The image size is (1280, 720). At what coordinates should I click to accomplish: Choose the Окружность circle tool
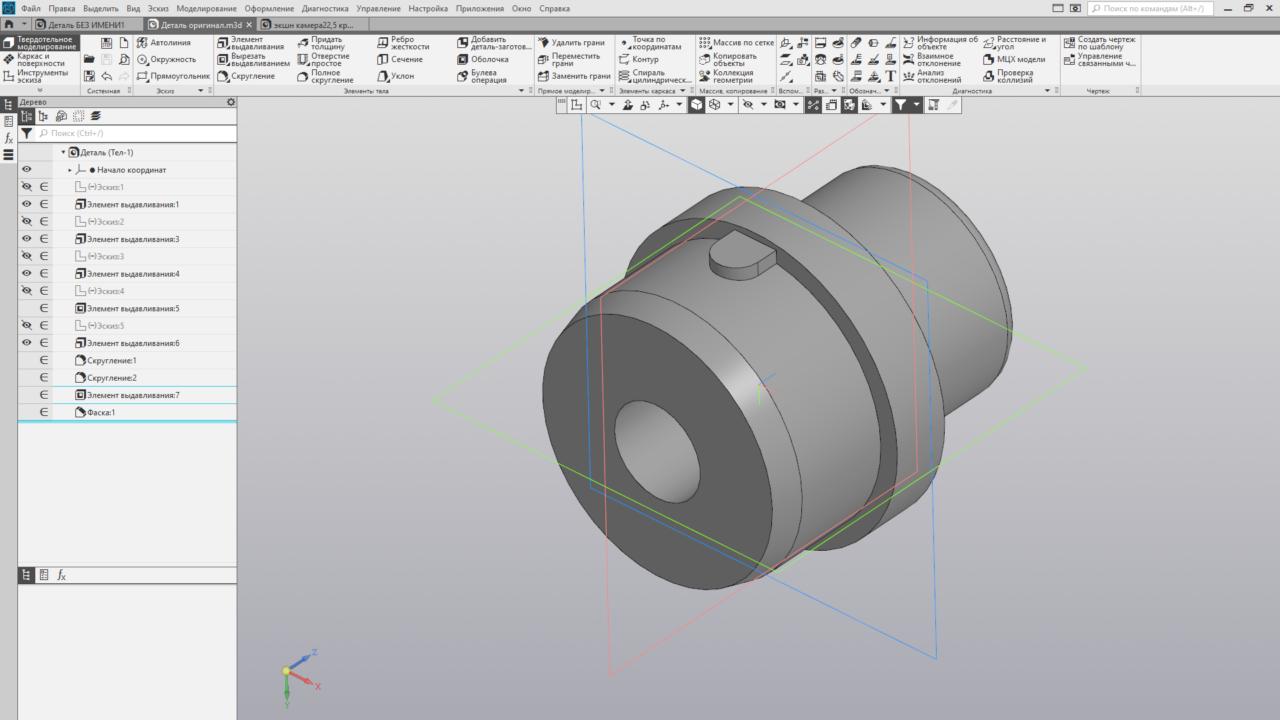click(x=166, y=59)
